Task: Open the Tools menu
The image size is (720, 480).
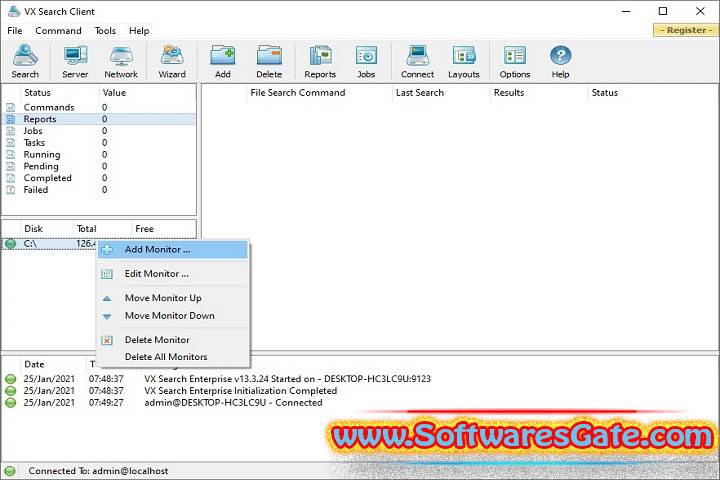Action: (105, 31)
